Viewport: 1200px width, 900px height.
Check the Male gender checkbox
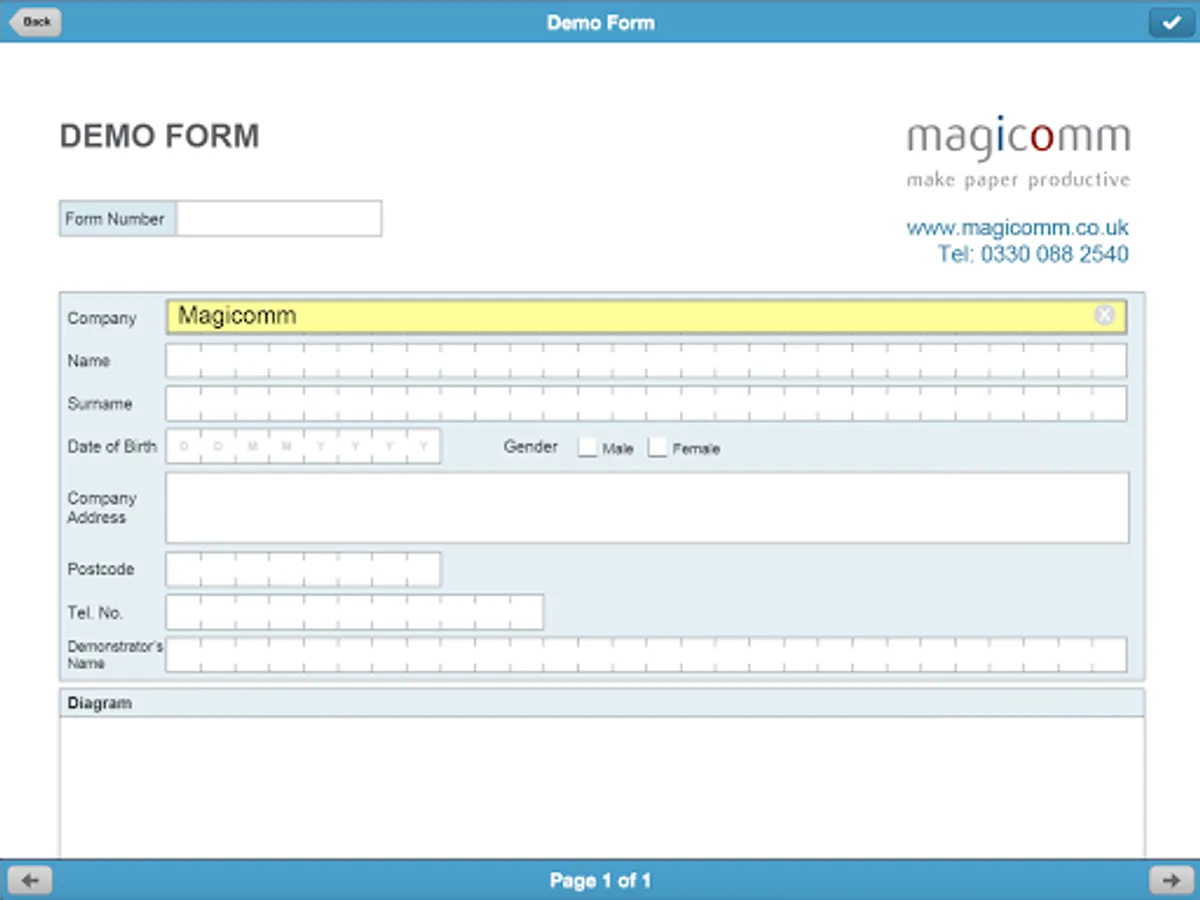point(587,447)
